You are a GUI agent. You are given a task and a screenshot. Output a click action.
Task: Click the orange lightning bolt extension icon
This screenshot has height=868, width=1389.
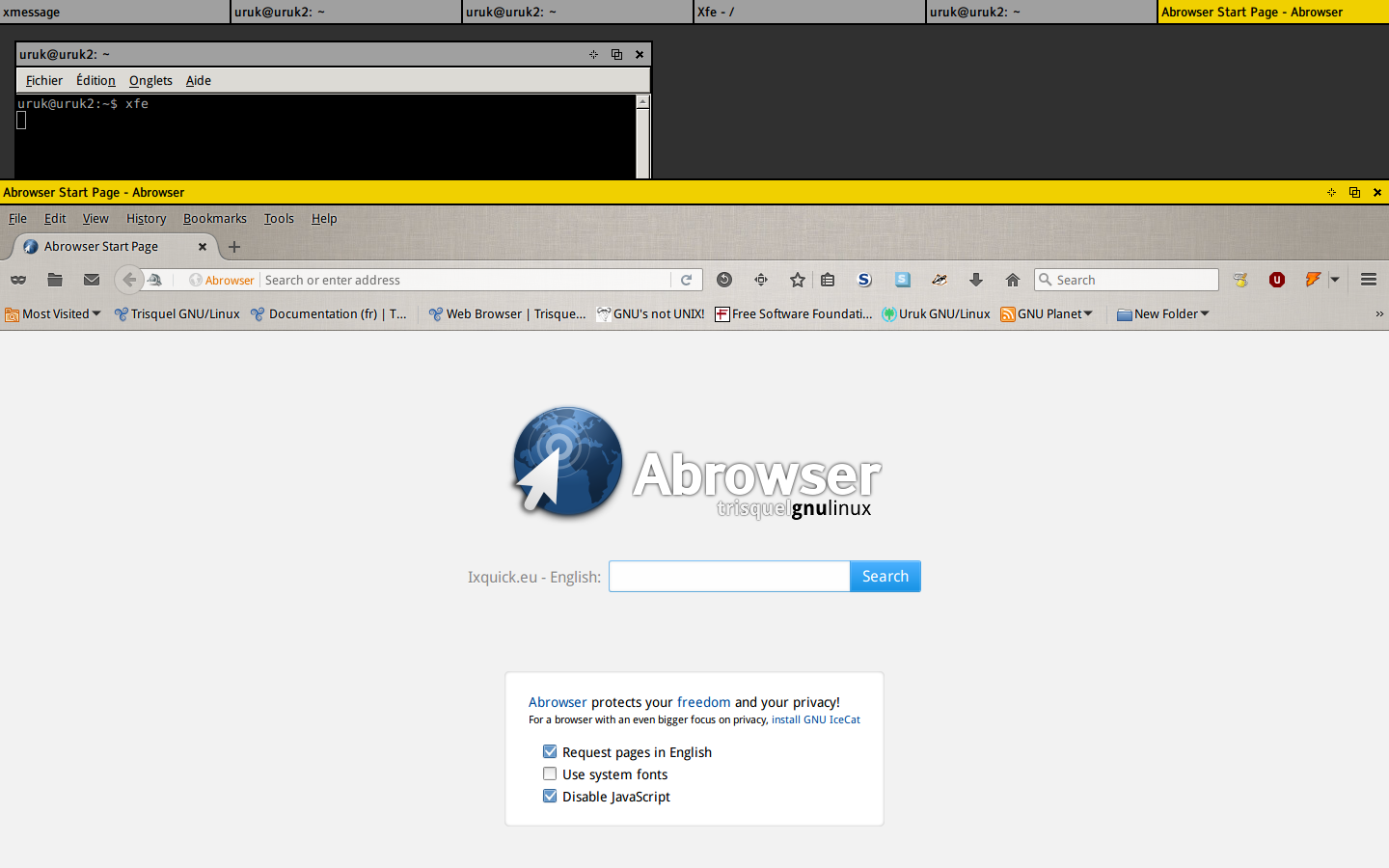(x=1313, y=280)
